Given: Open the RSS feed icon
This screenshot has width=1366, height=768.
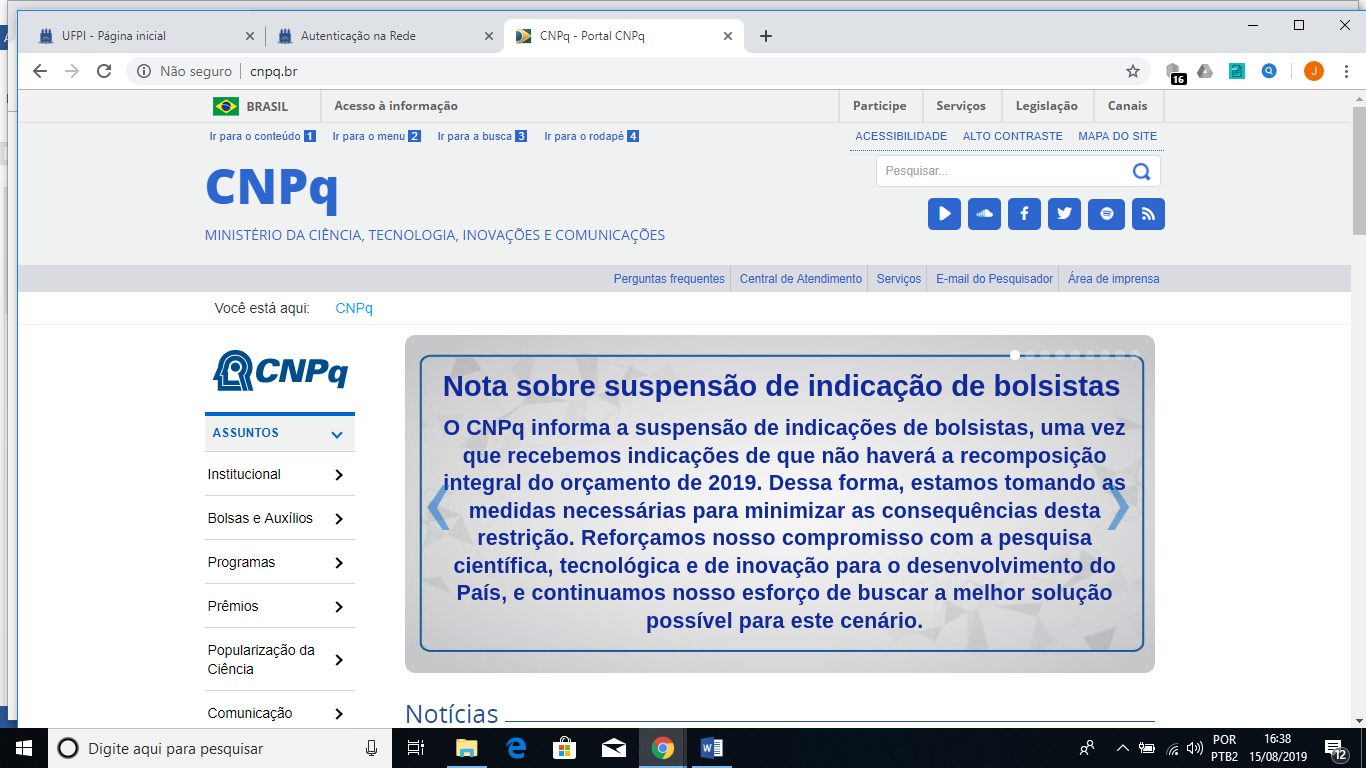Looking at the screenshot, I should click(1148, 214).
